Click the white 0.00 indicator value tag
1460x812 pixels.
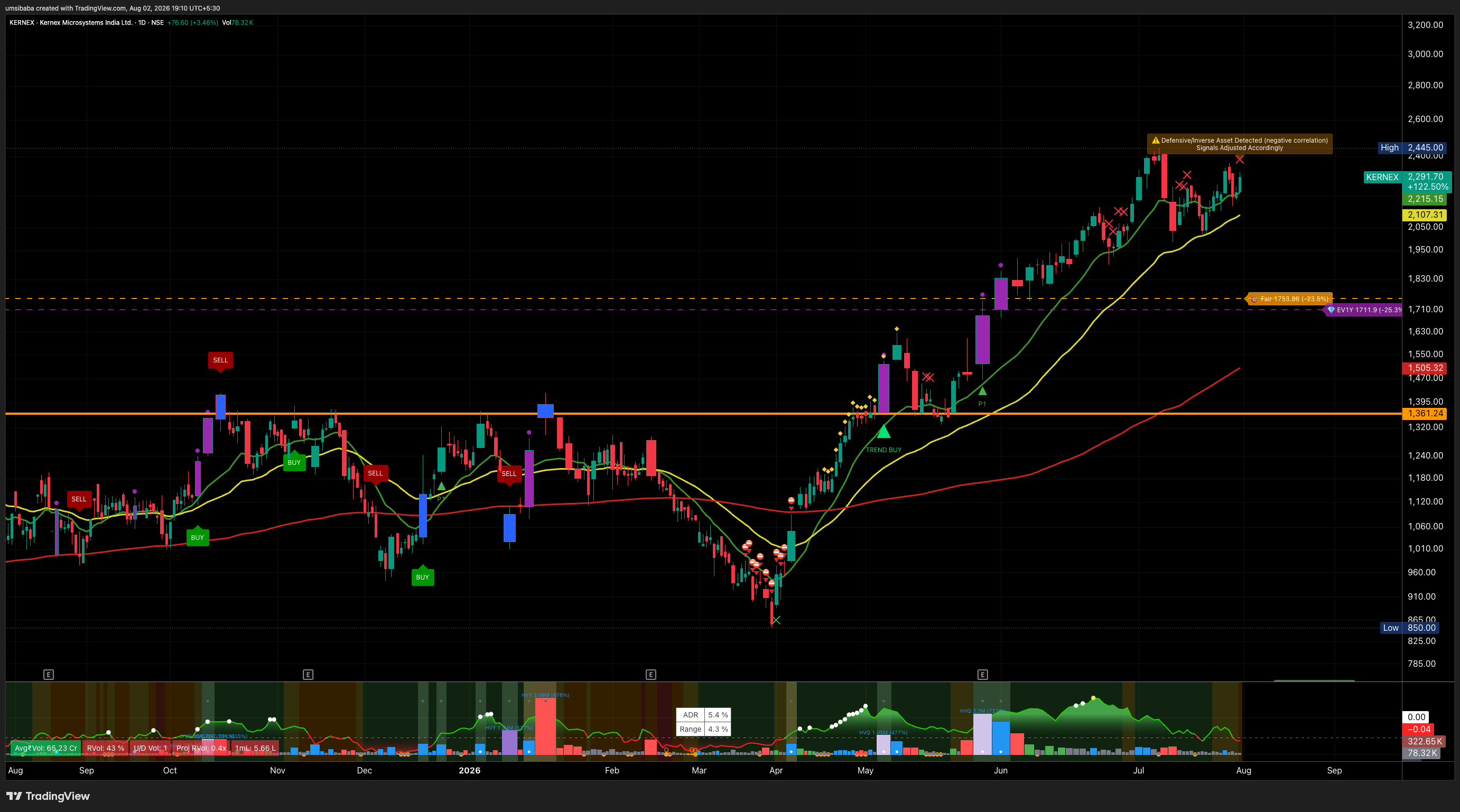[1416, 717]
